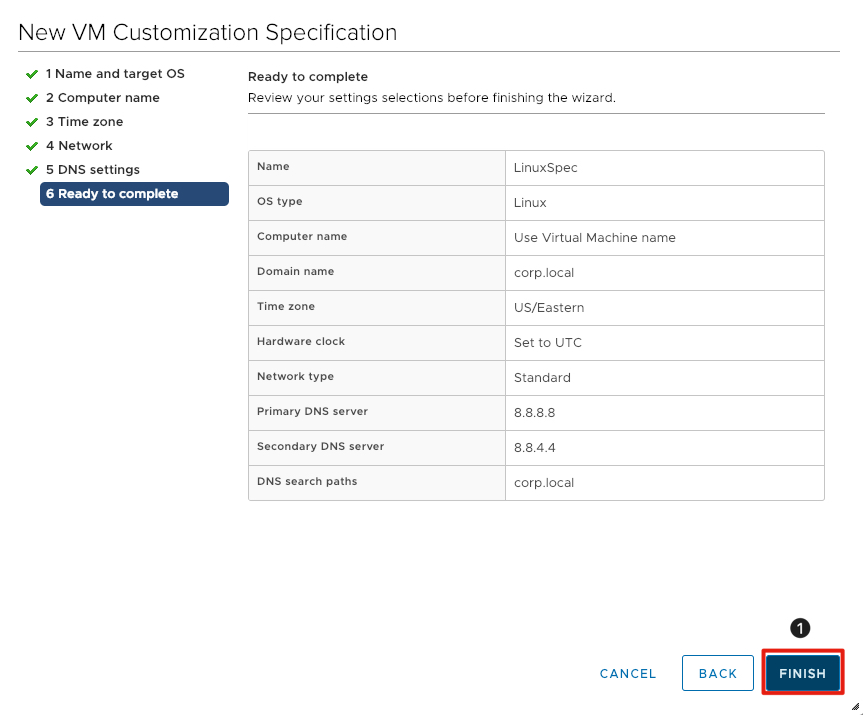Image resolution: width=863 pixels, height=715 pixels.
Task: Return to step 5 DNS settings
Action: tap(92, 170)
